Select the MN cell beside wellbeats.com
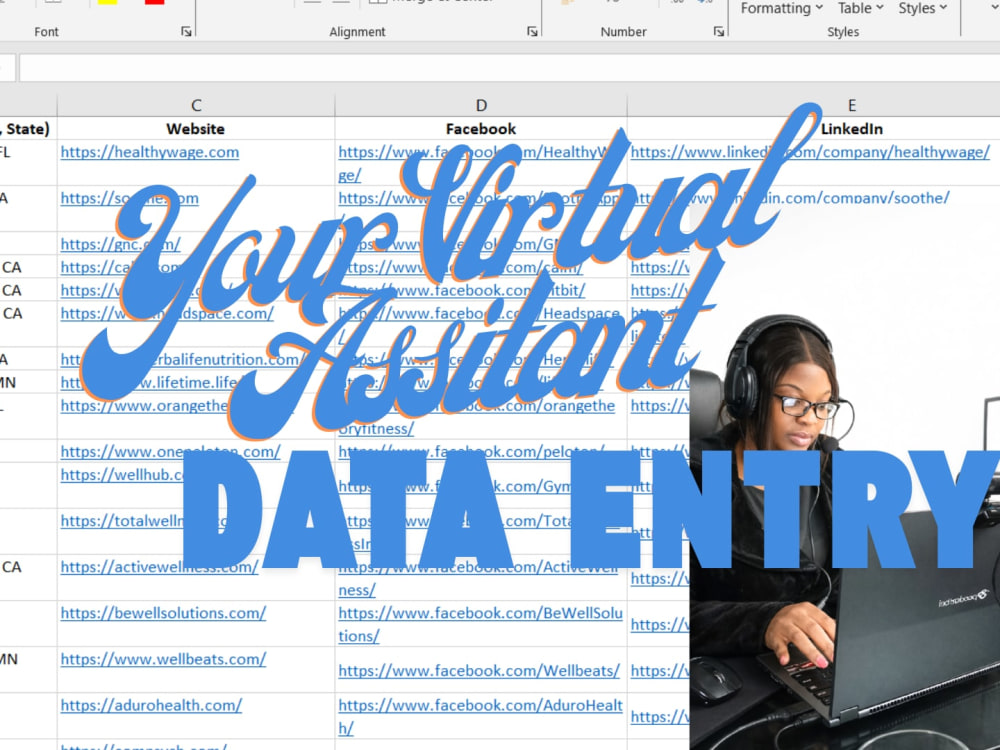1000x750 pixels. tap(28, 670)
